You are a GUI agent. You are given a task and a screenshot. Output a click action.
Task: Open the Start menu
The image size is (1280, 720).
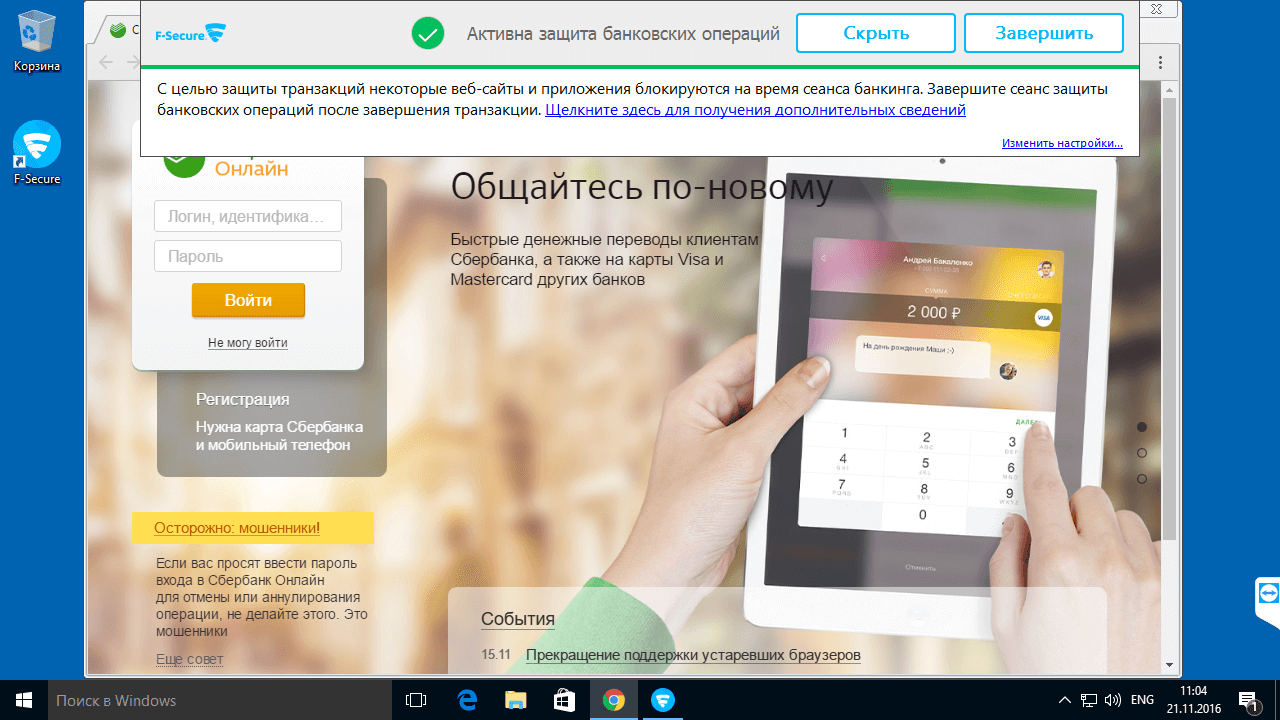coord(22,700)
